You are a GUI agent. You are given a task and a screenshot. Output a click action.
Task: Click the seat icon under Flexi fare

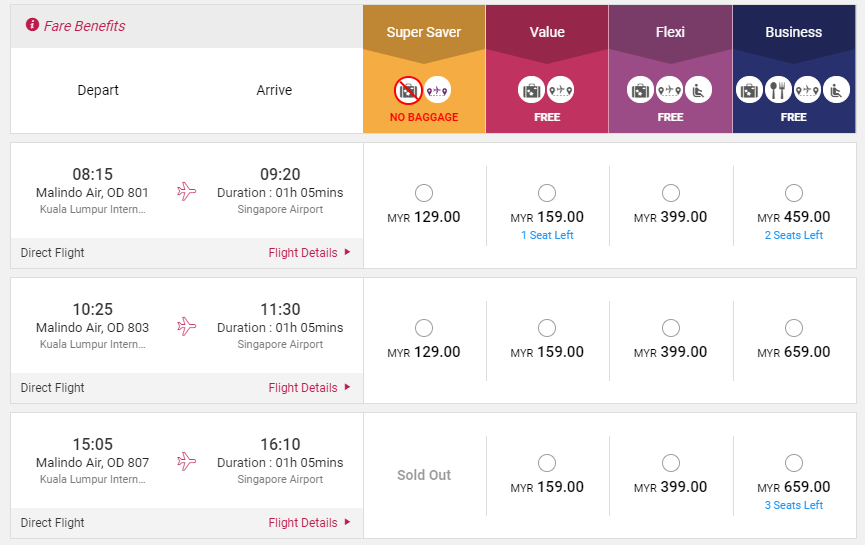point(698,90)
